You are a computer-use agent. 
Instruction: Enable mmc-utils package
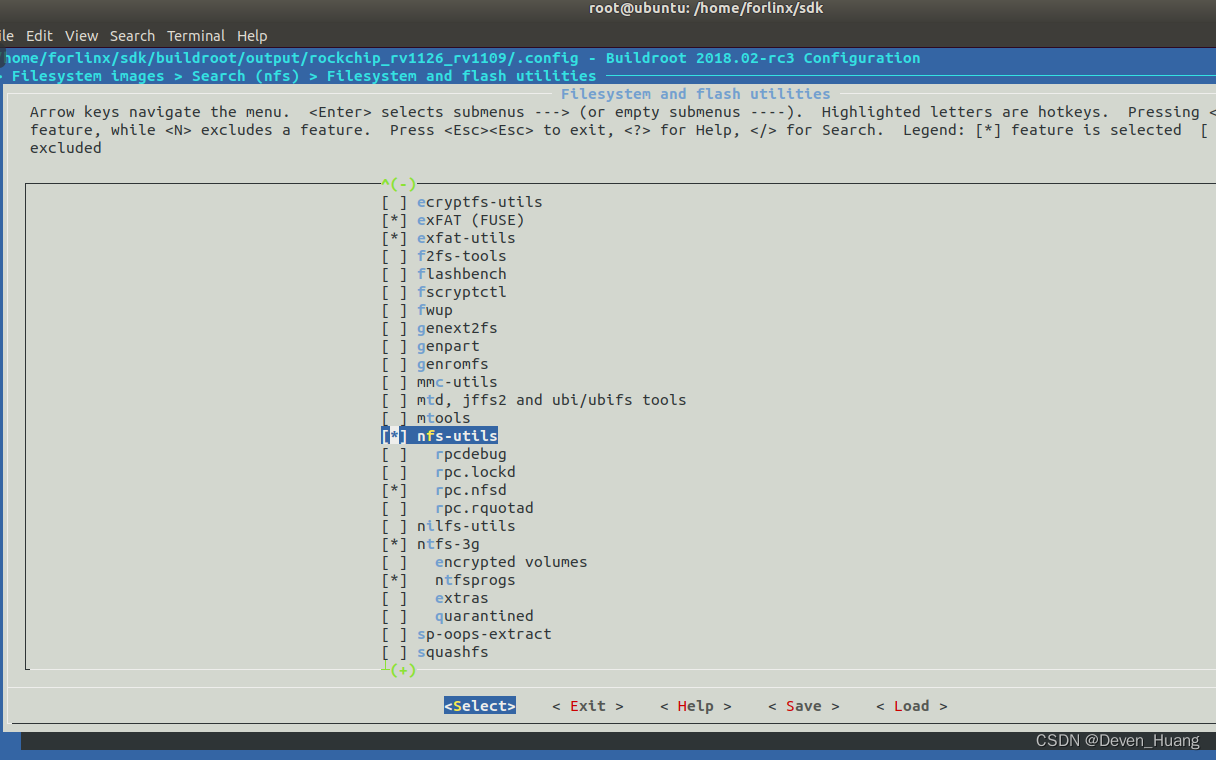tap(394, 382)
